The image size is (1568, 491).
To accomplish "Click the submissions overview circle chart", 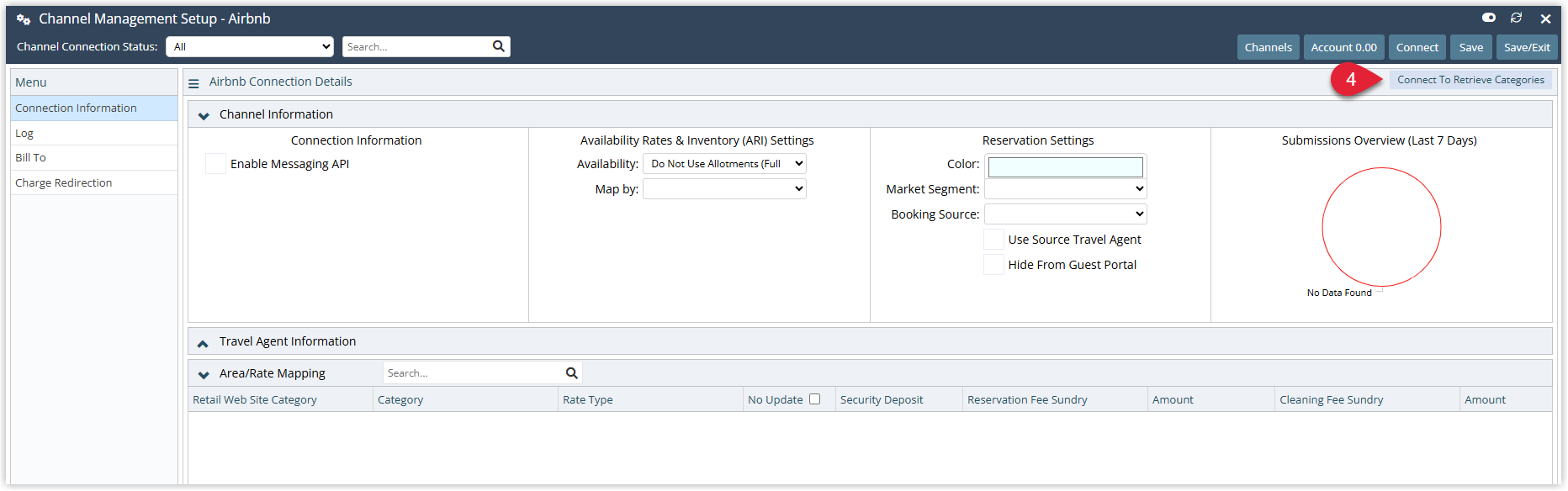I will pyautogui.click(x=1381, y=227).
